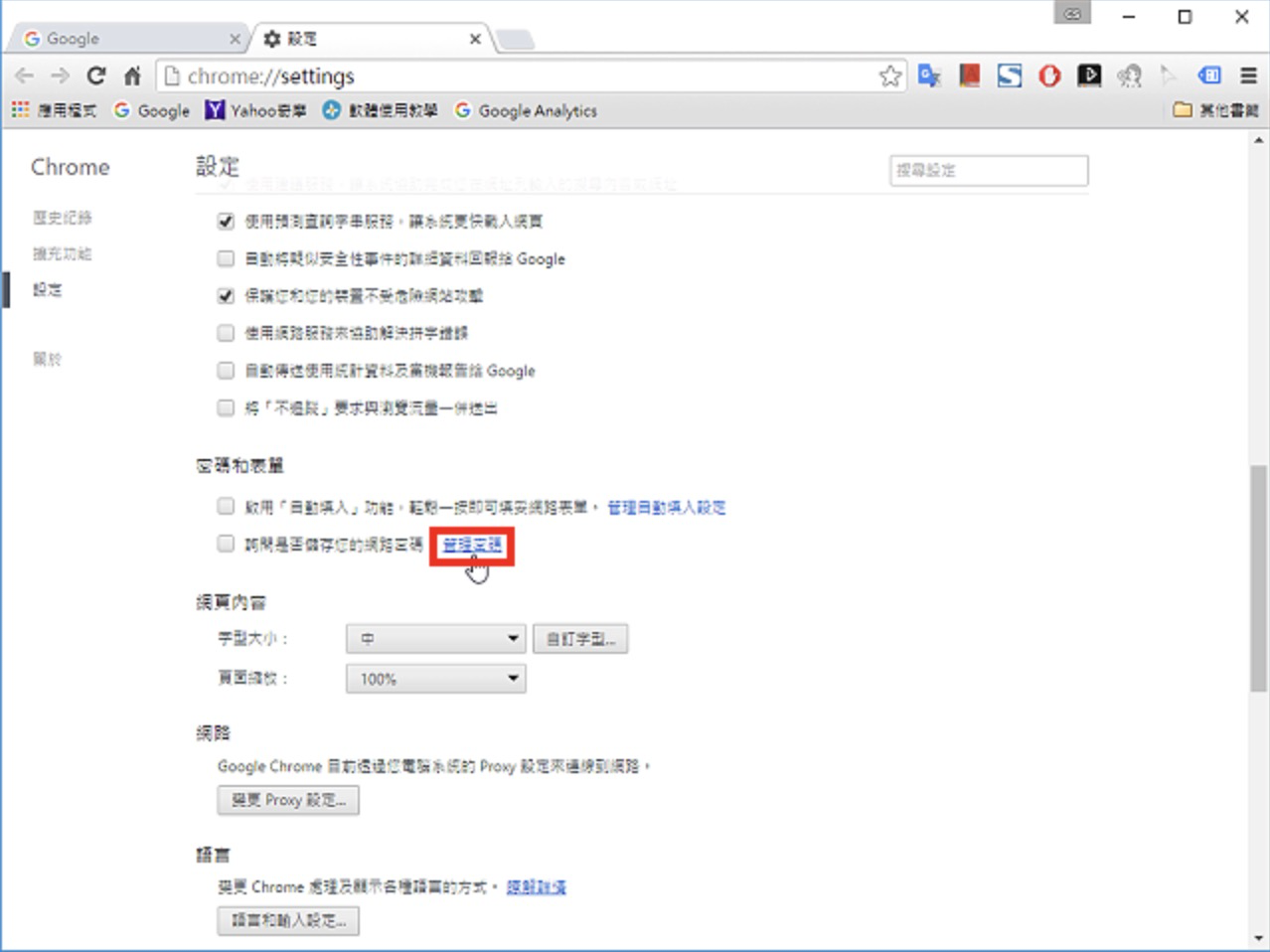1270x952 pixels.
Task: Go to the home page icon
Action: point(132,76)
